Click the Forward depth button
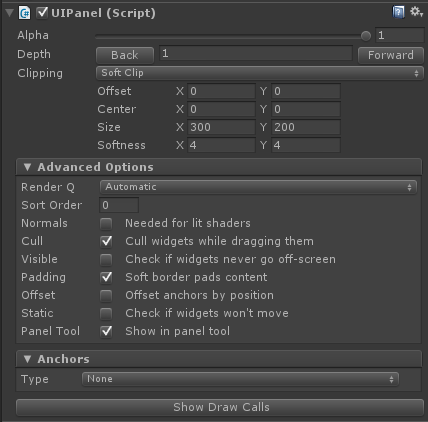This screenshot has height=422, width=428. (x=391, y=55)
